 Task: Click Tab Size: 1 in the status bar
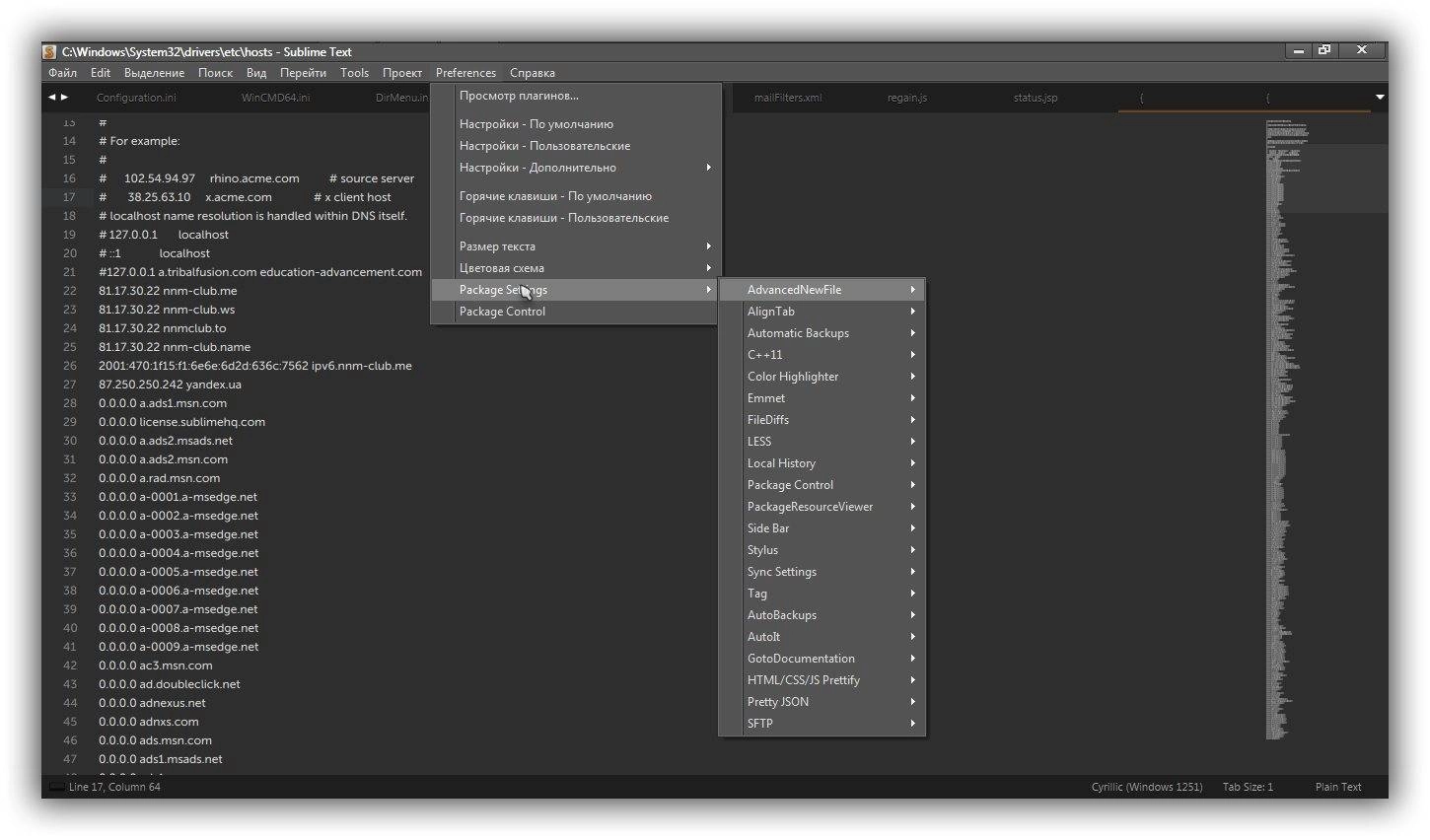tap(1248, 787)
